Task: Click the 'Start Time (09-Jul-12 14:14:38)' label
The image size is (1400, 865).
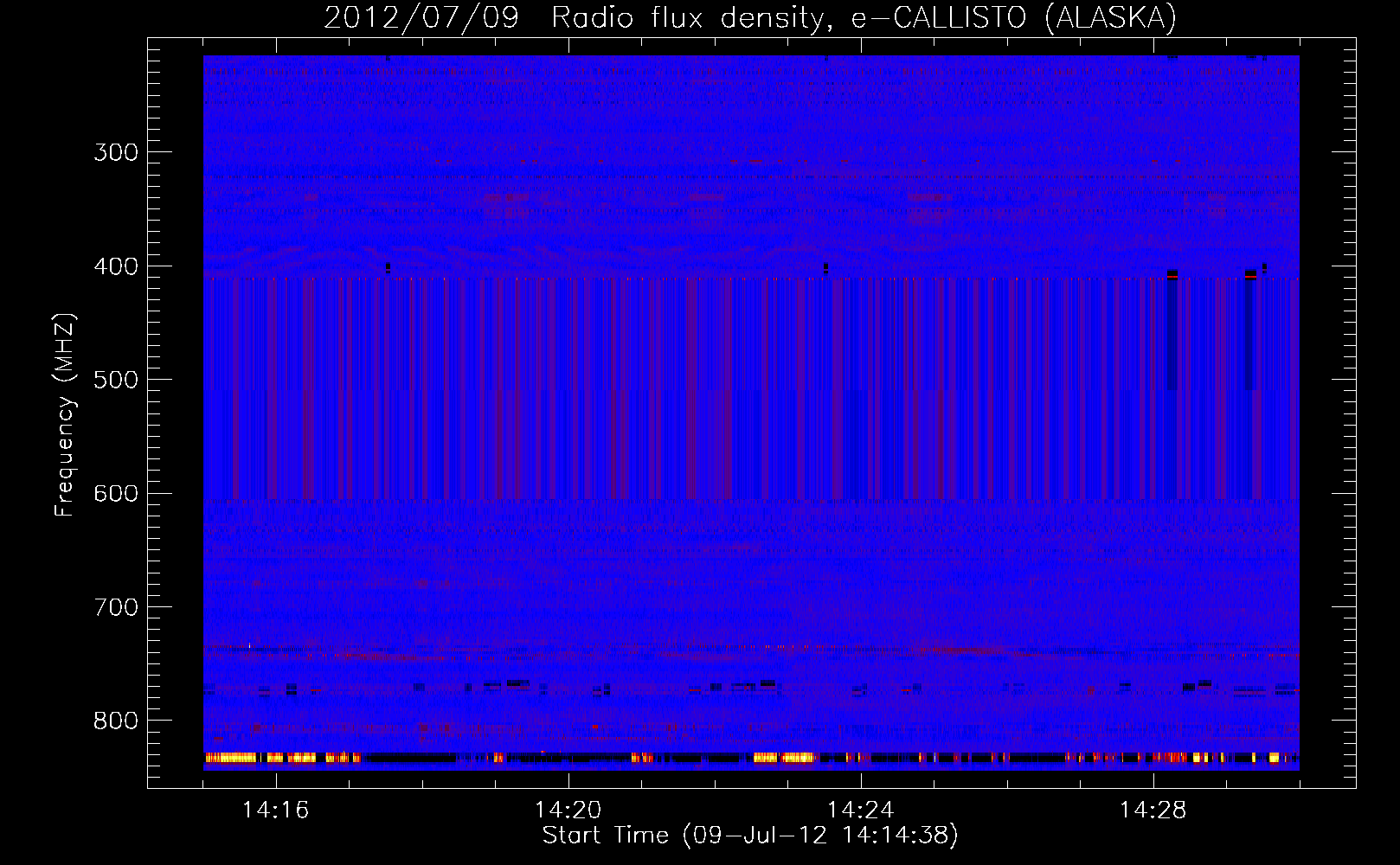Action: coord(750,836)
